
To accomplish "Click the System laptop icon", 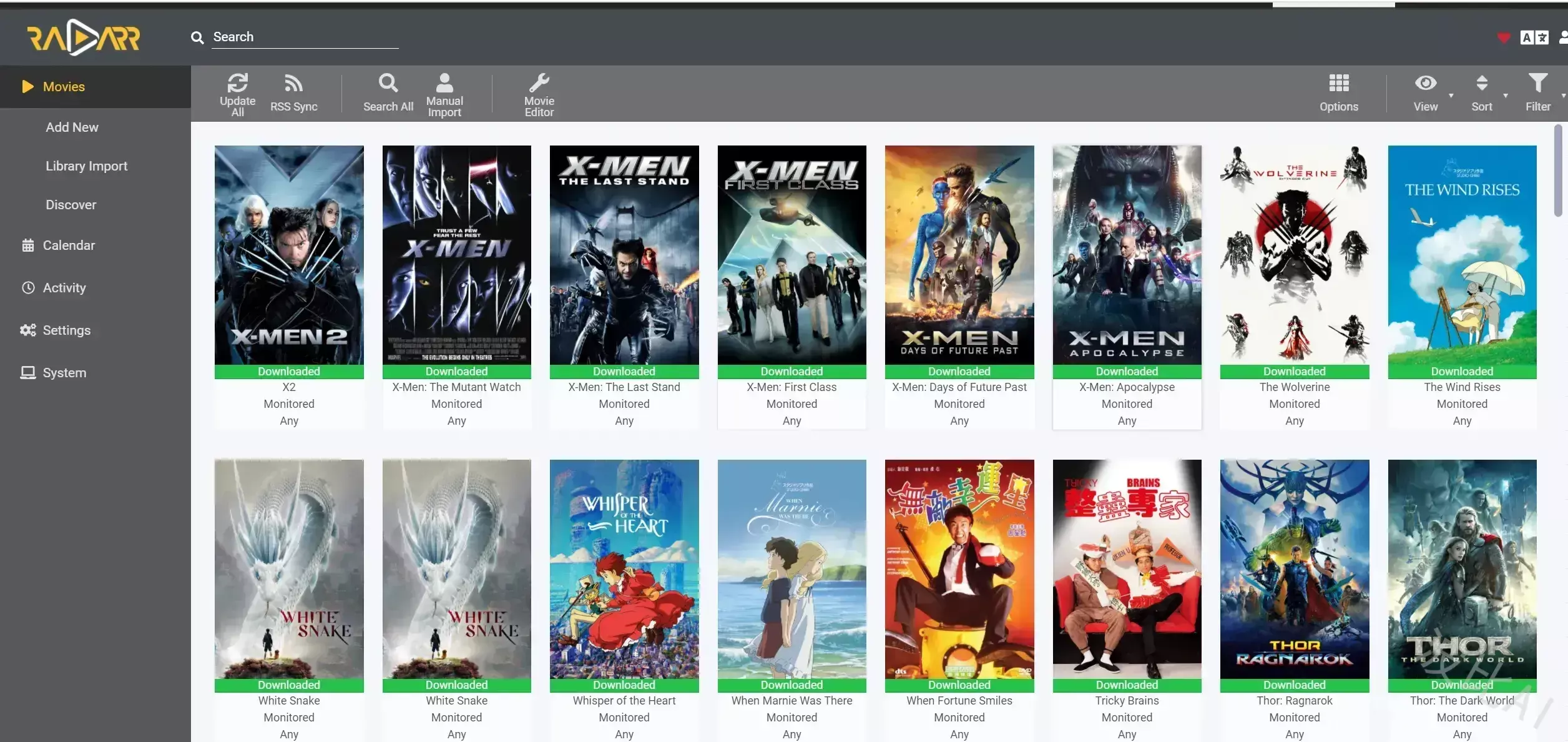I will point(28,373).
